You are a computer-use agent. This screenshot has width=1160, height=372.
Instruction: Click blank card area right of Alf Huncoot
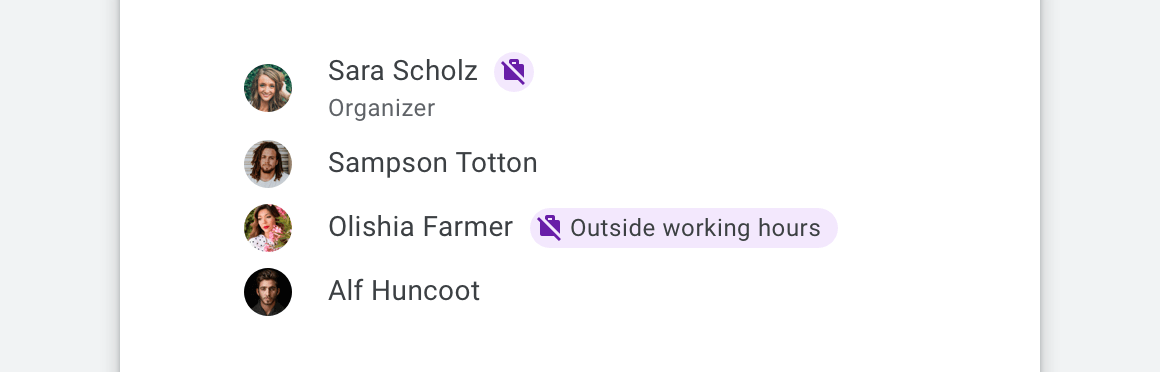point(755,291)
